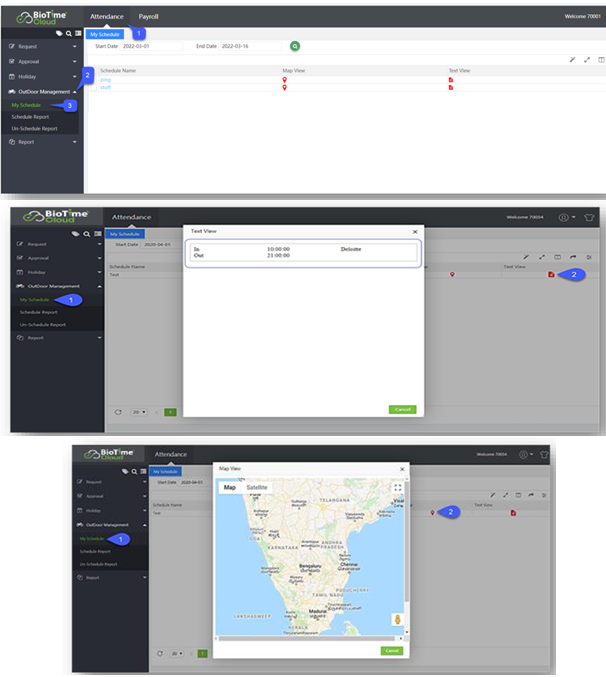
Task: Click the fullscreen icon on the map
Action: pyautogui.click(x=397, y=488)
